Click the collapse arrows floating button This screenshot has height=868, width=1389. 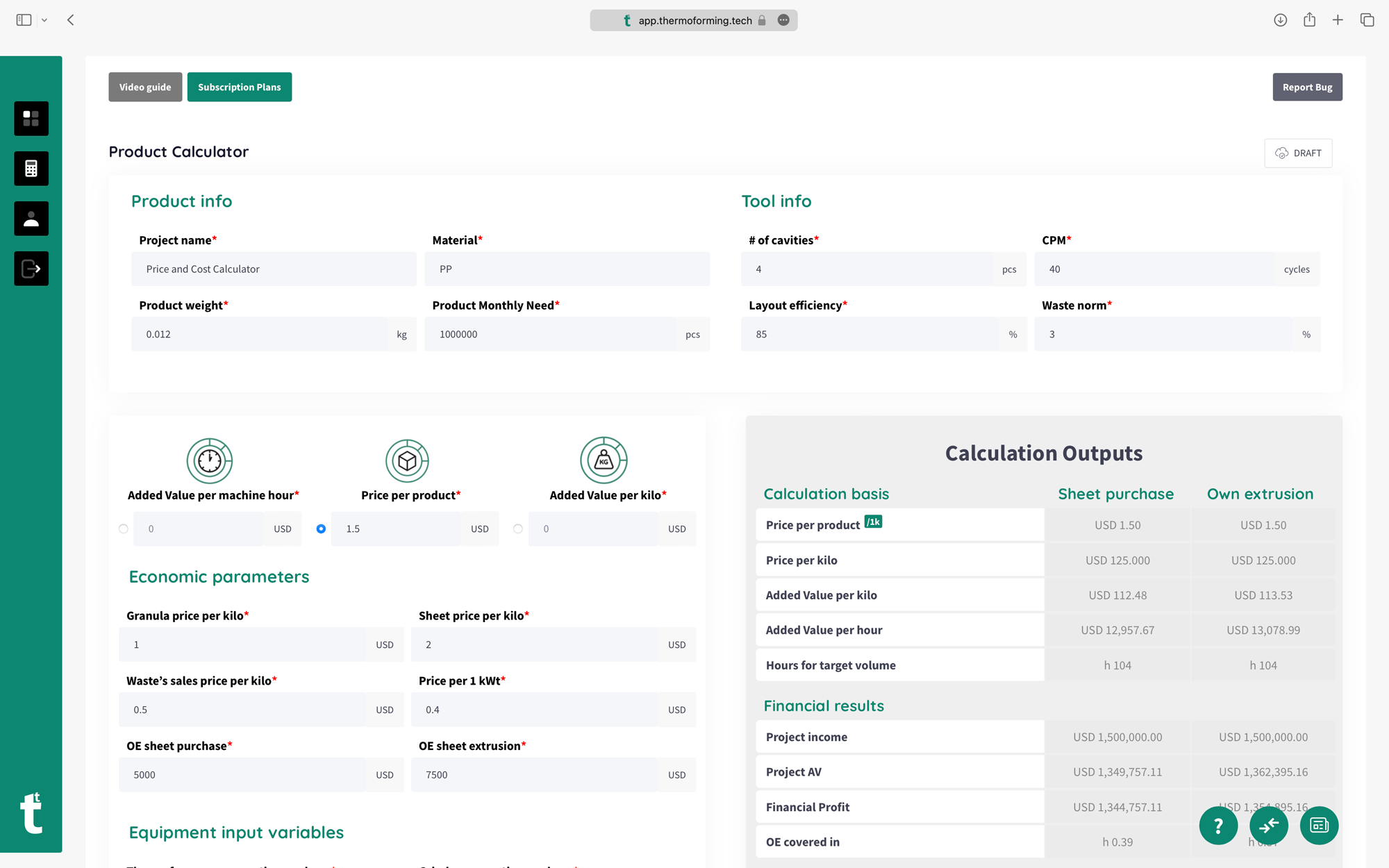click(x=1268, y=826)
